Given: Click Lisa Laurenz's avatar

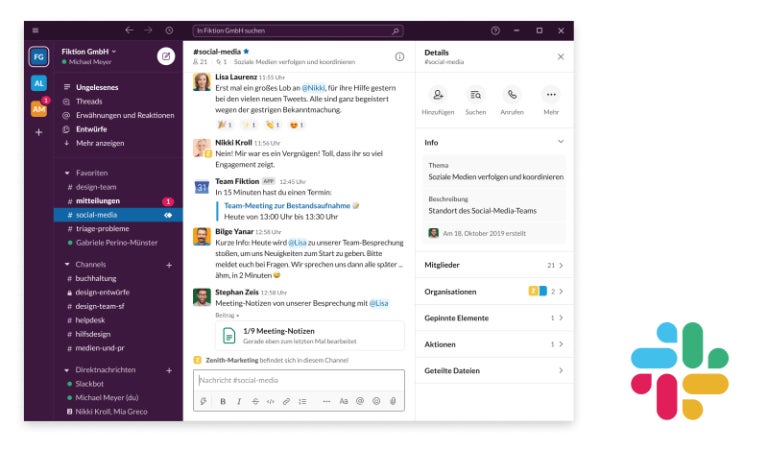Looking at the screenshot, I should point(201,82).
